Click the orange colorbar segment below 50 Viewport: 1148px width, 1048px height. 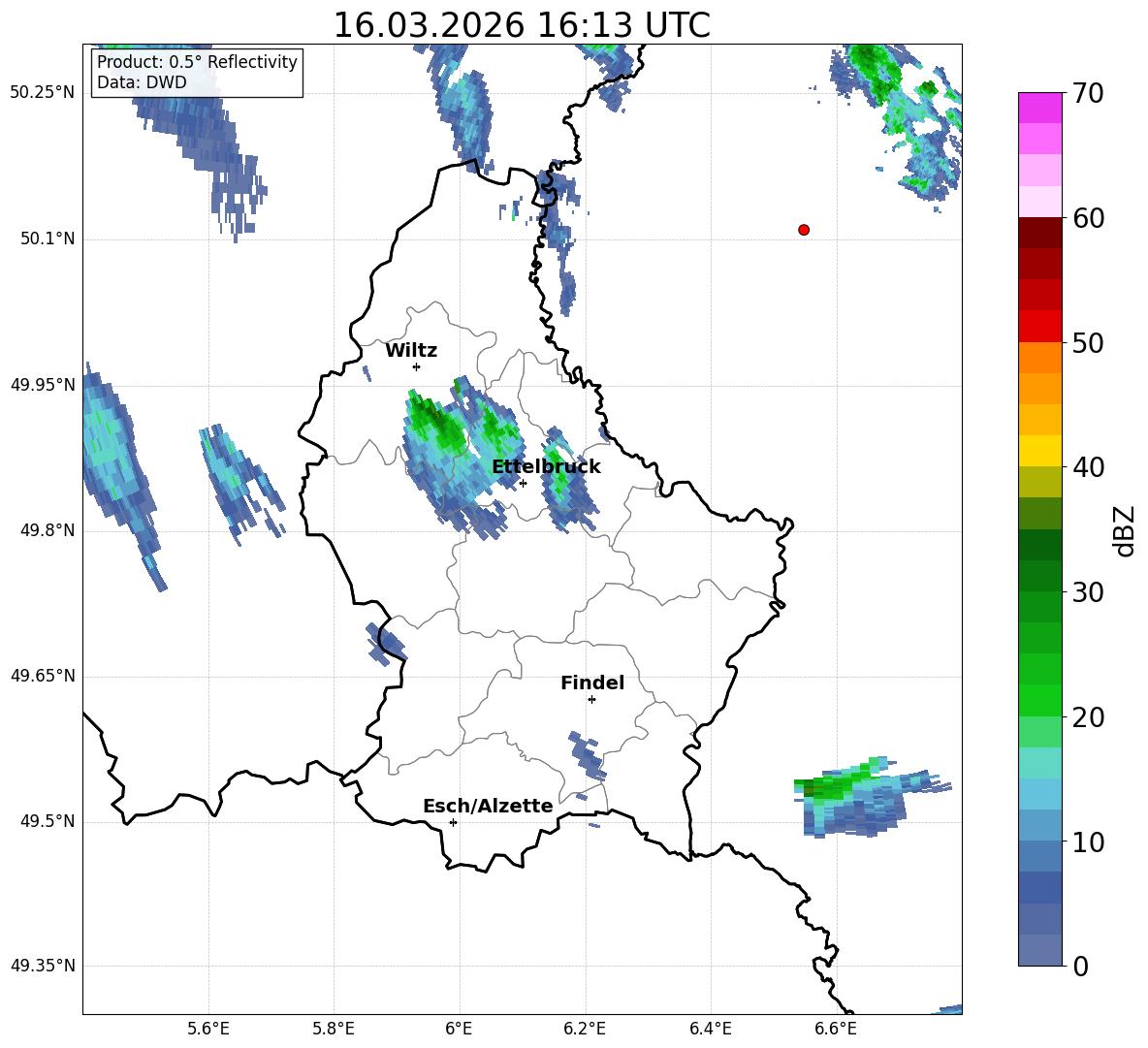pos(1039,357)
